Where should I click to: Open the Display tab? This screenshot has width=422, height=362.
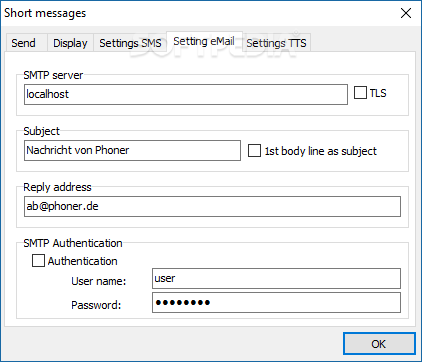click(x=70, y=43)
